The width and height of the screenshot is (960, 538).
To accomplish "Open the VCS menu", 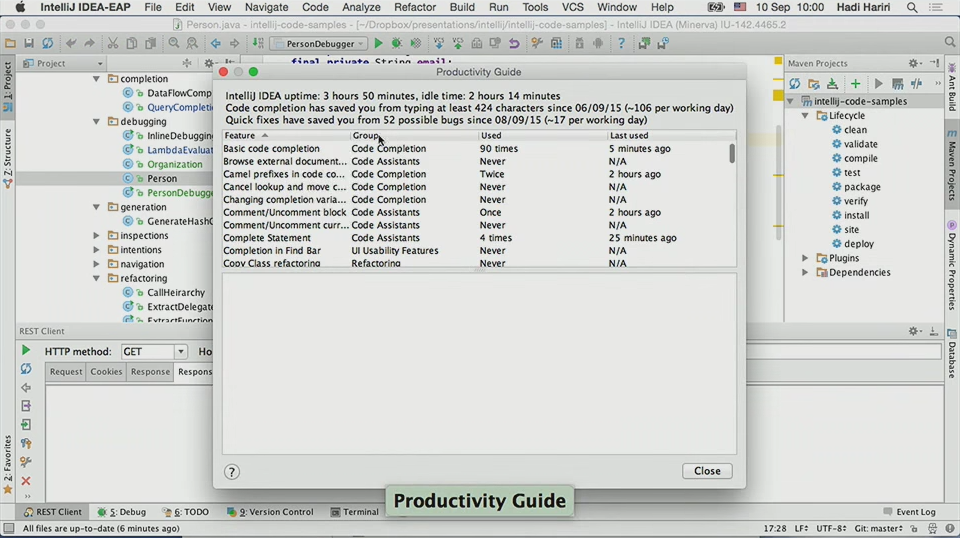I will 572,7.
